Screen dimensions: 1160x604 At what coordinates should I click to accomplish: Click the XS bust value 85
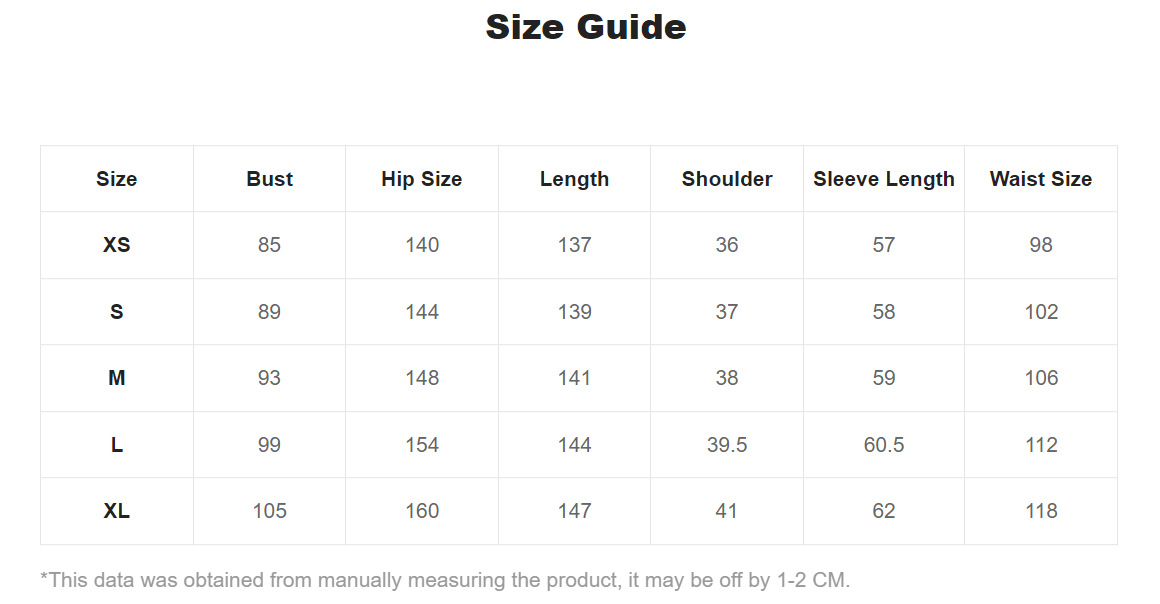[269, 245]
